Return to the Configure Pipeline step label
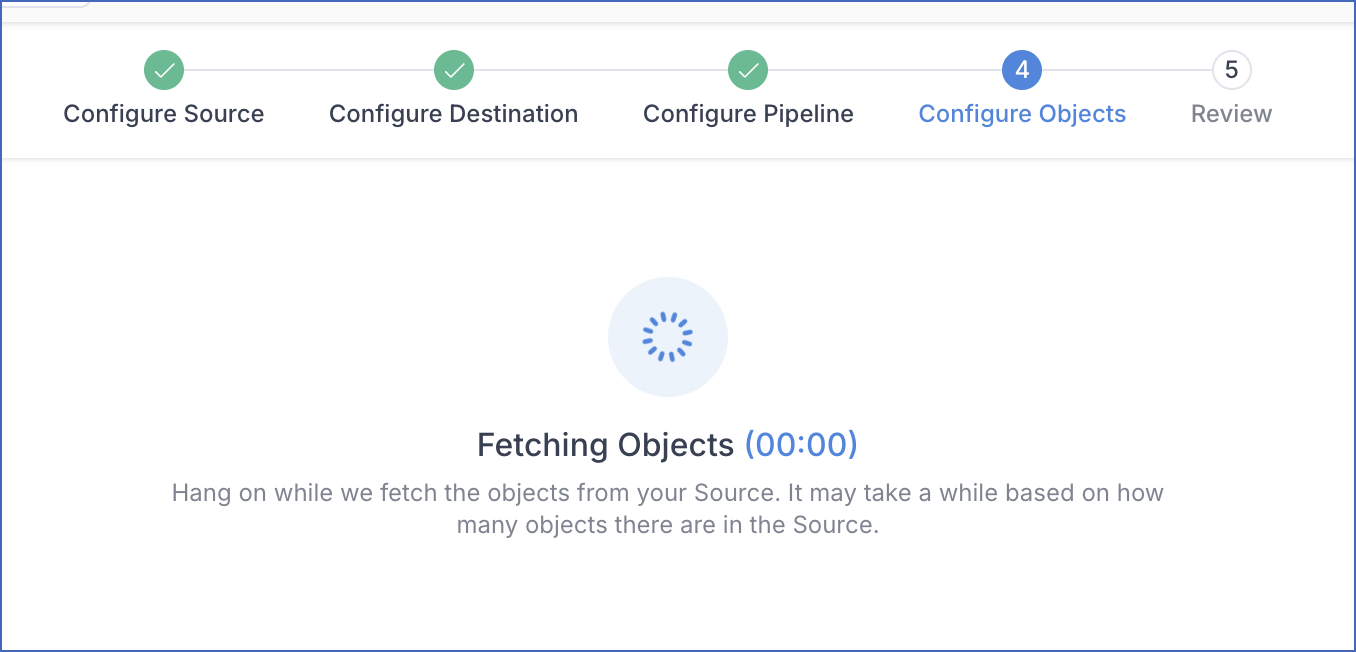This screenshot has width=1356, height=652. point(748,114)
